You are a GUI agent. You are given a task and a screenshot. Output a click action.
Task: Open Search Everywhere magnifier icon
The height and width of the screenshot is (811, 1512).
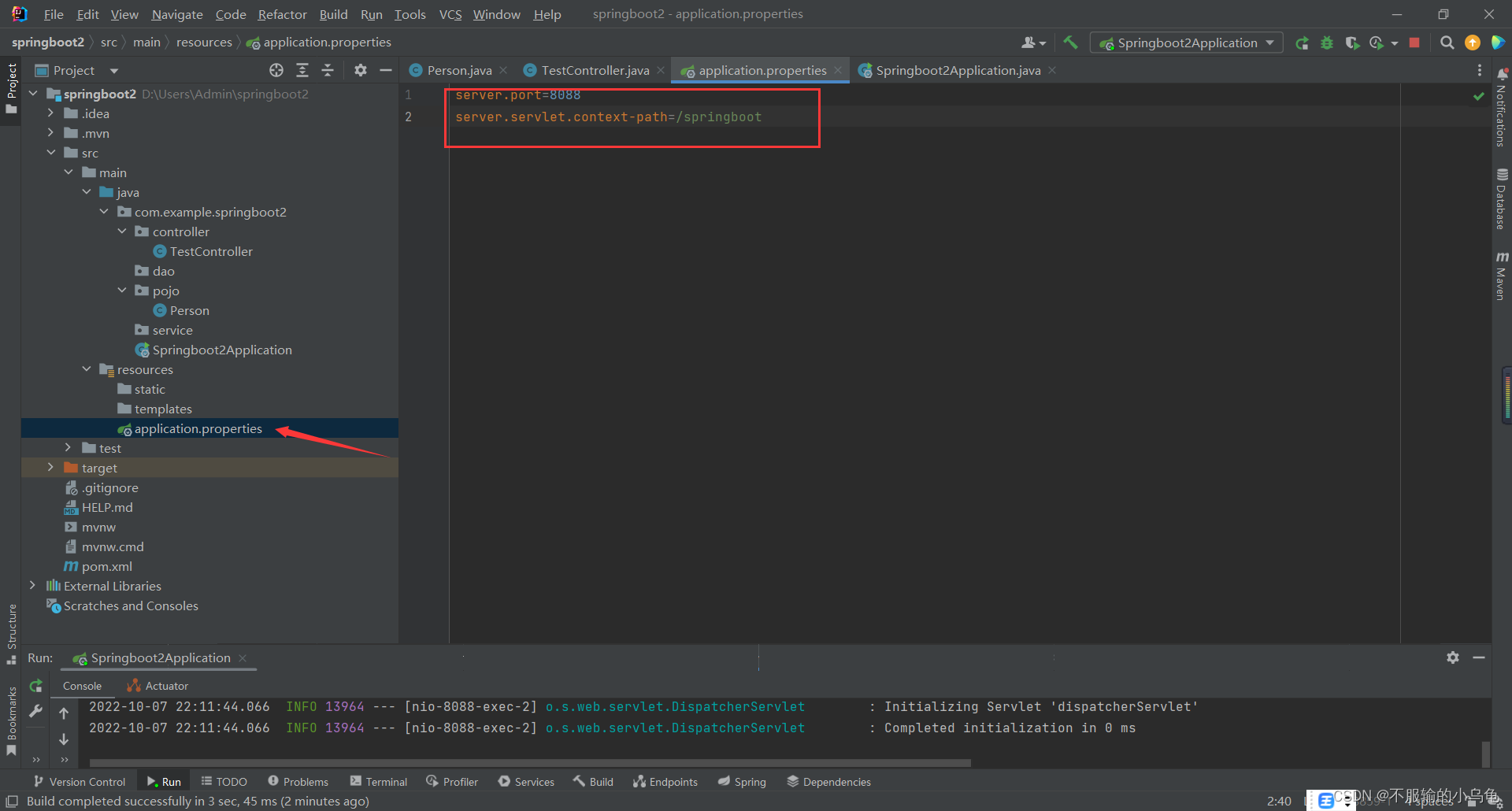click(x=1447, y=43)
